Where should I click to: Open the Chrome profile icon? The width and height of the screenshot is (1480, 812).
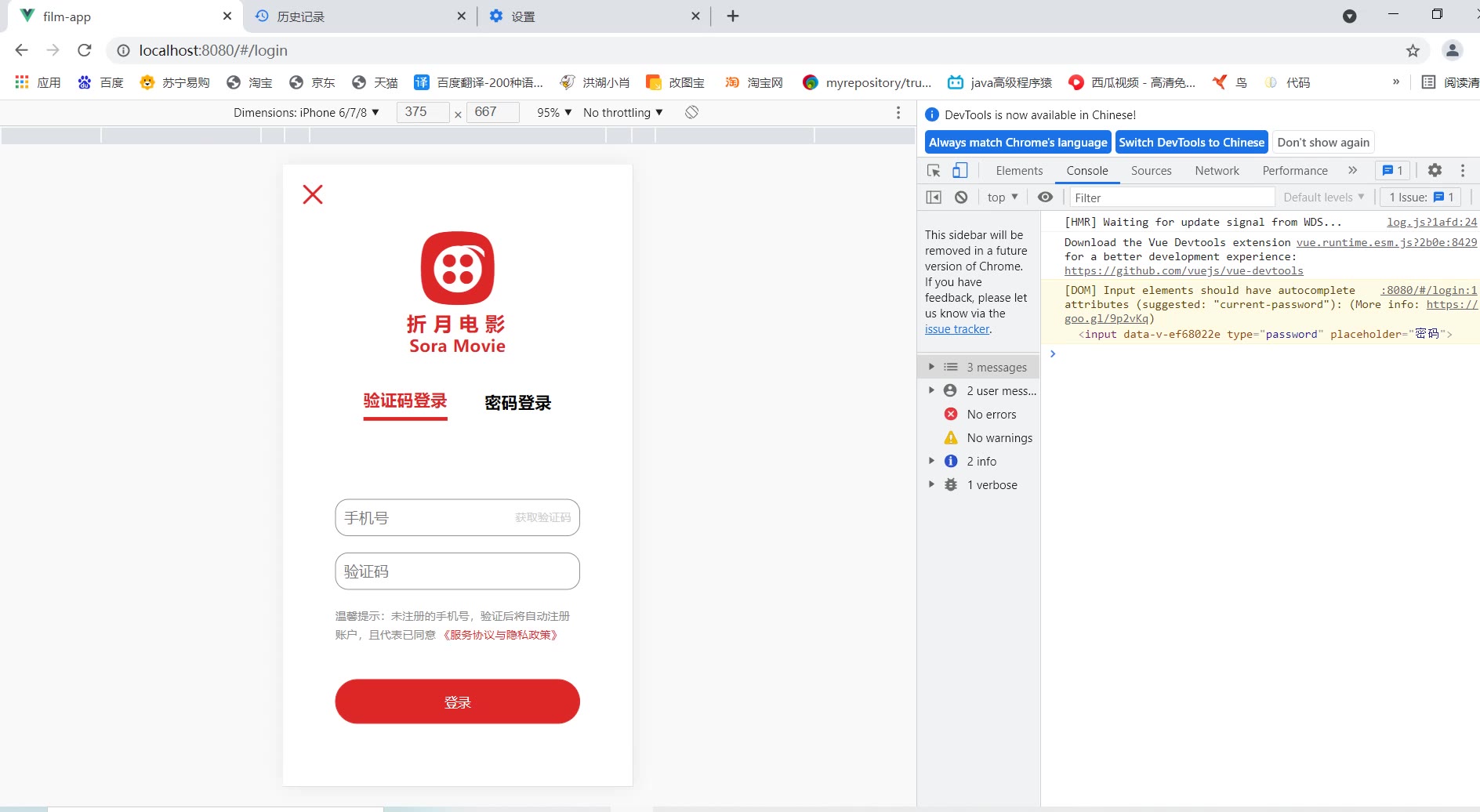coord(1453,50)
